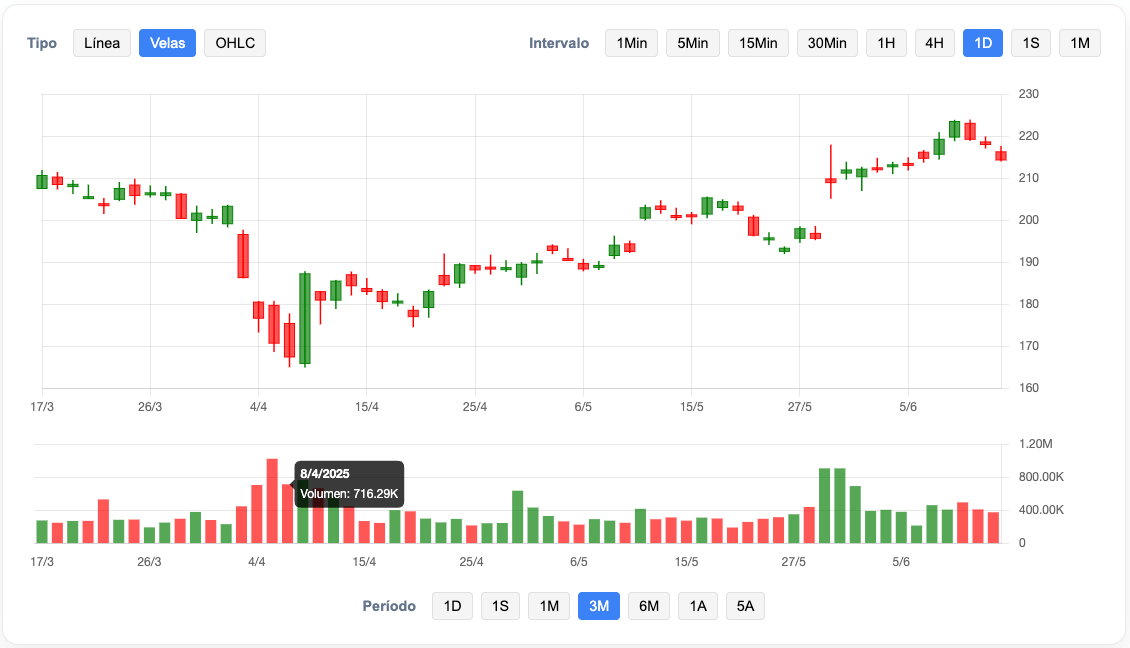Change período to 1S
The height and width of the screenshot is (648, 1130).
500,606
